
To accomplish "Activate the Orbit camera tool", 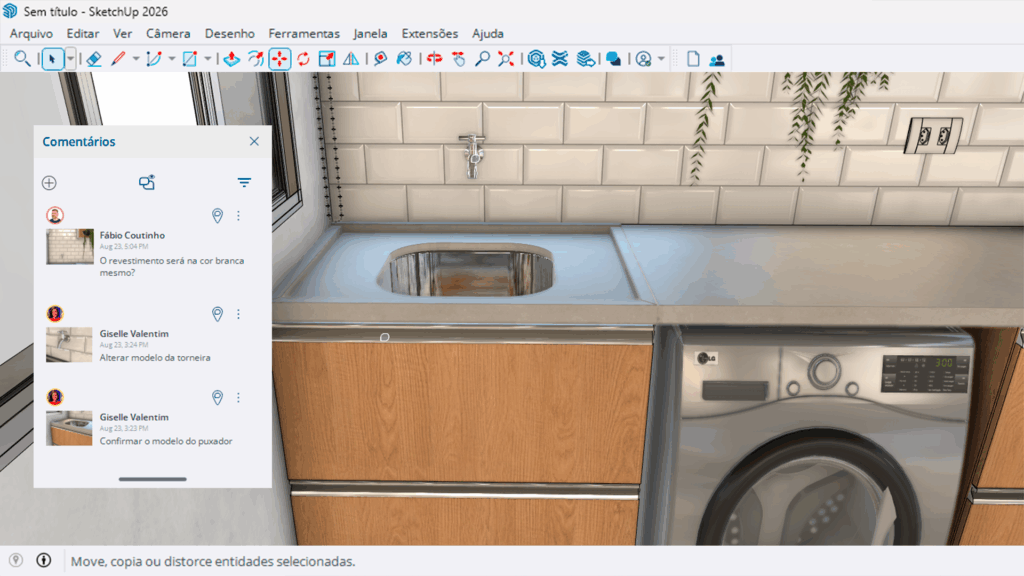I will [434, 59].
